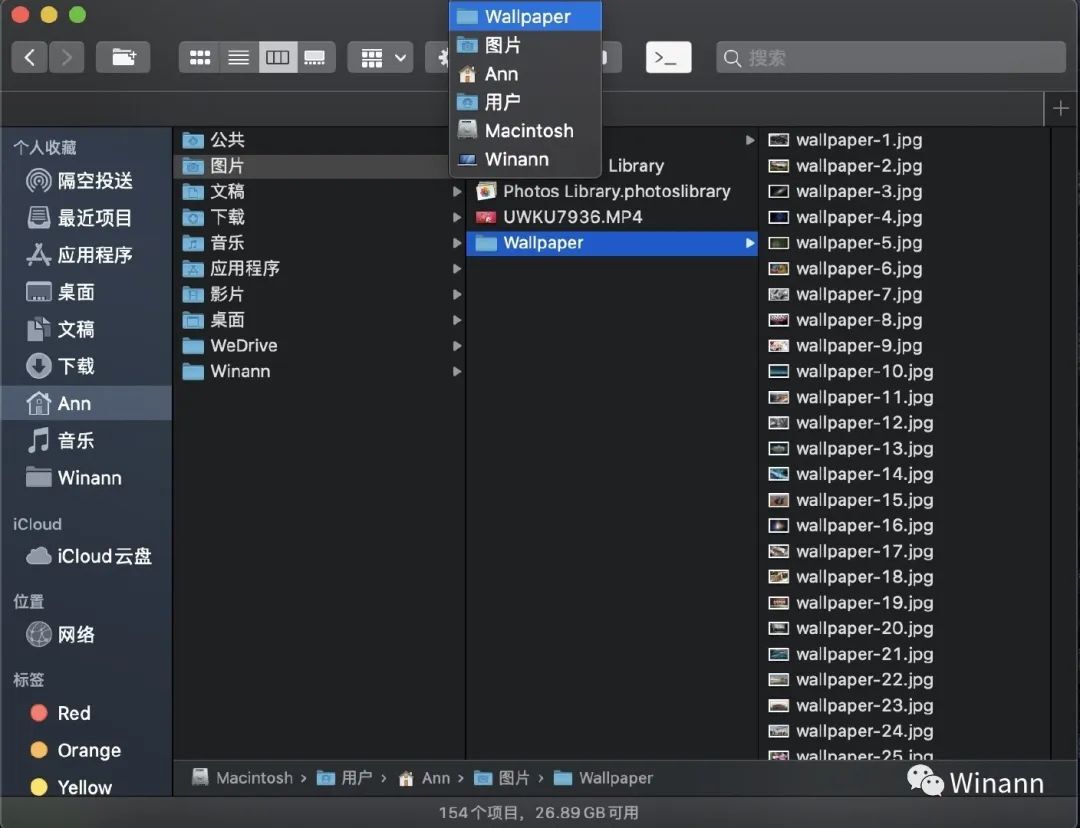Select column view toggle in toolbar
Viewport: 1080px width, 828px height.
pyautogui.click(x=278, y=57)
